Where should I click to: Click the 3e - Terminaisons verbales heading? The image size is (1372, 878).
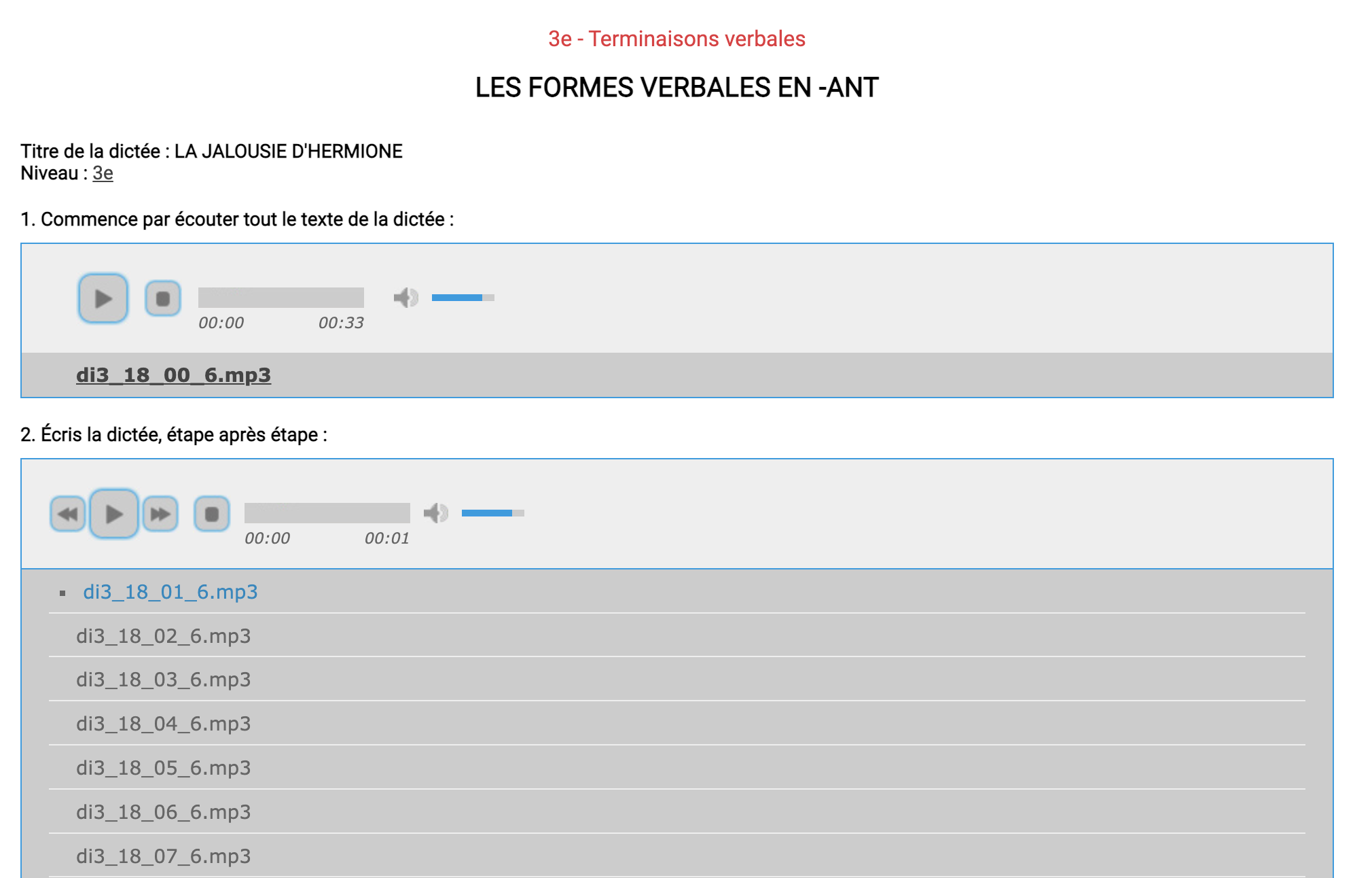pos(676,39)
